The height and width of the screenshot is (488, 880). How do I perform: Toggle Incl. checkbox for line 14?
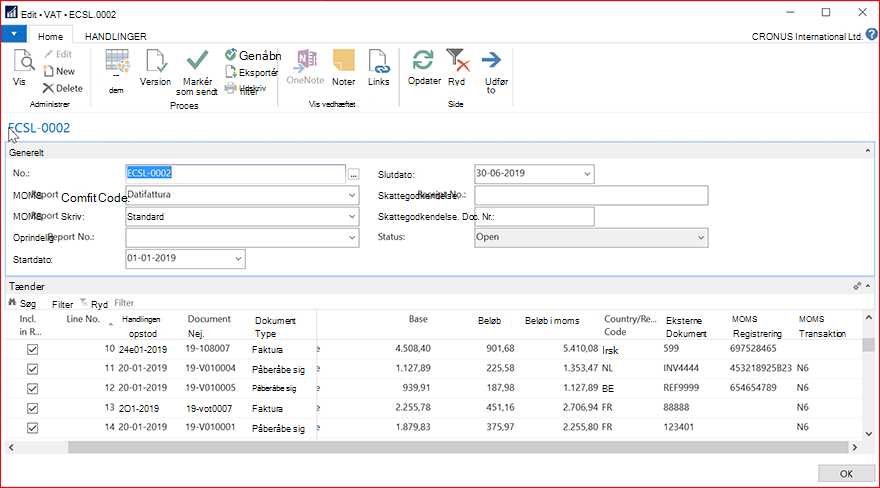(x=33, y=428)
